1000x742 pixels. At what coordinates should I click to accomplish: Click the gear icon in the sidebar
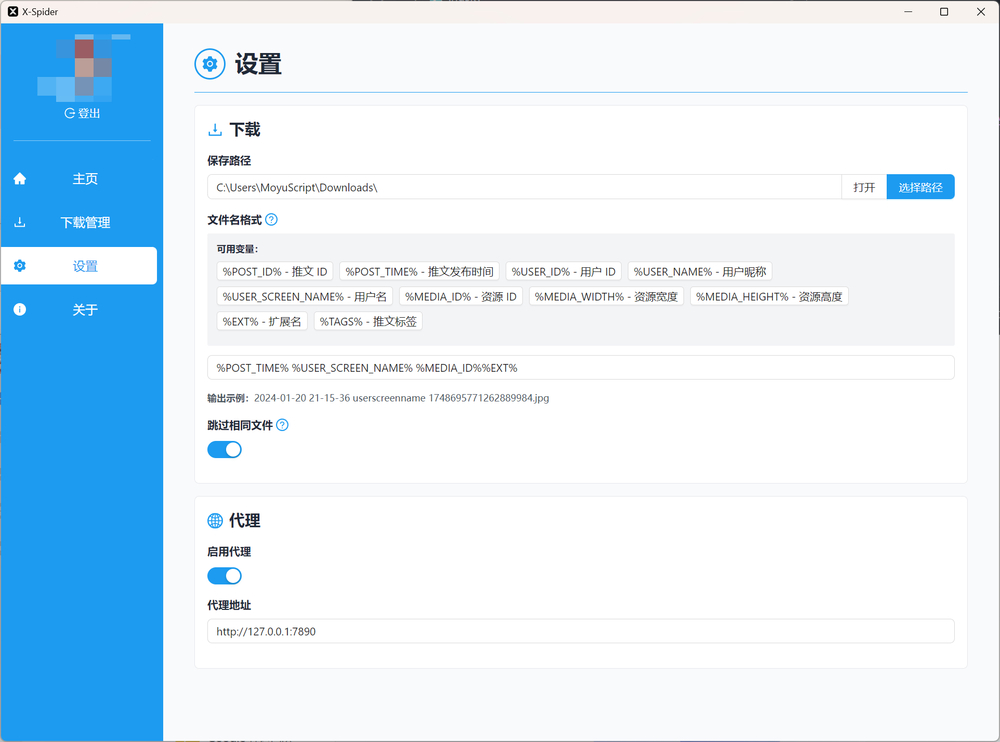coord(20,265)
